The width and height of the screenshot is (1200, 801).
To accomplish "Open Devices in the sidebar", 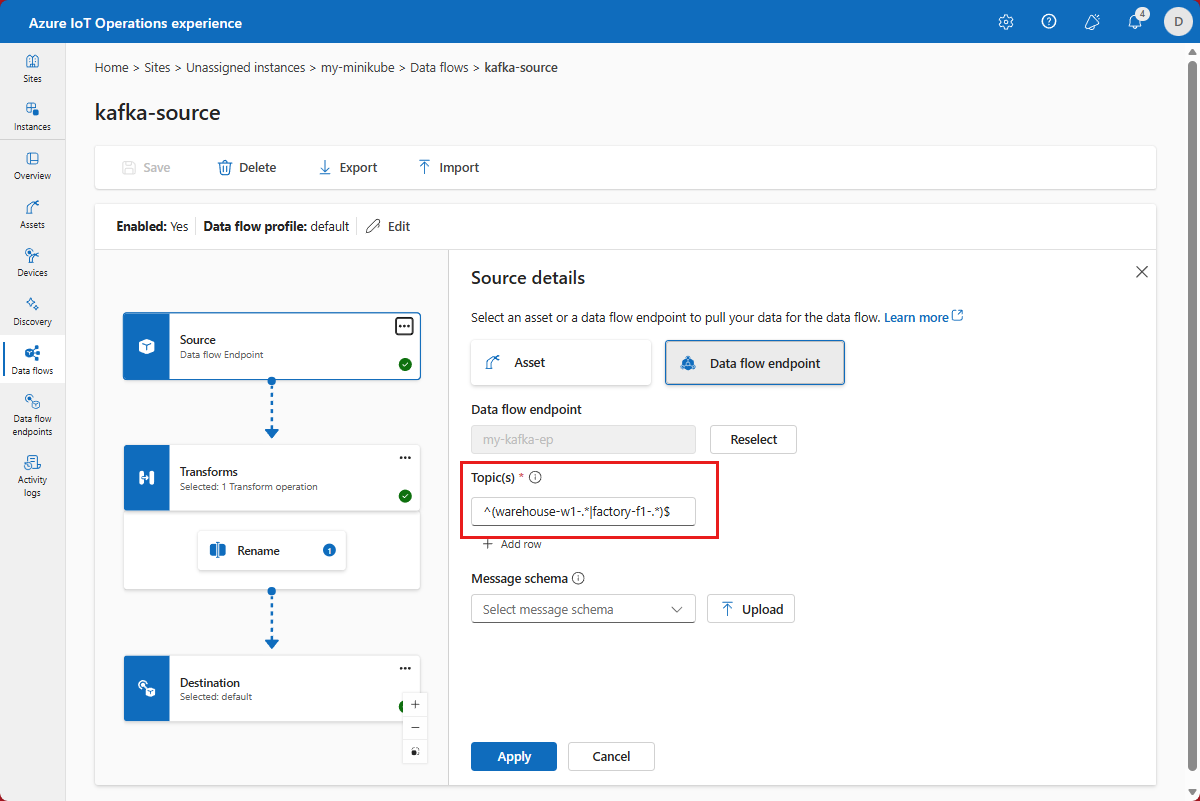I will (x=32, y=262).
